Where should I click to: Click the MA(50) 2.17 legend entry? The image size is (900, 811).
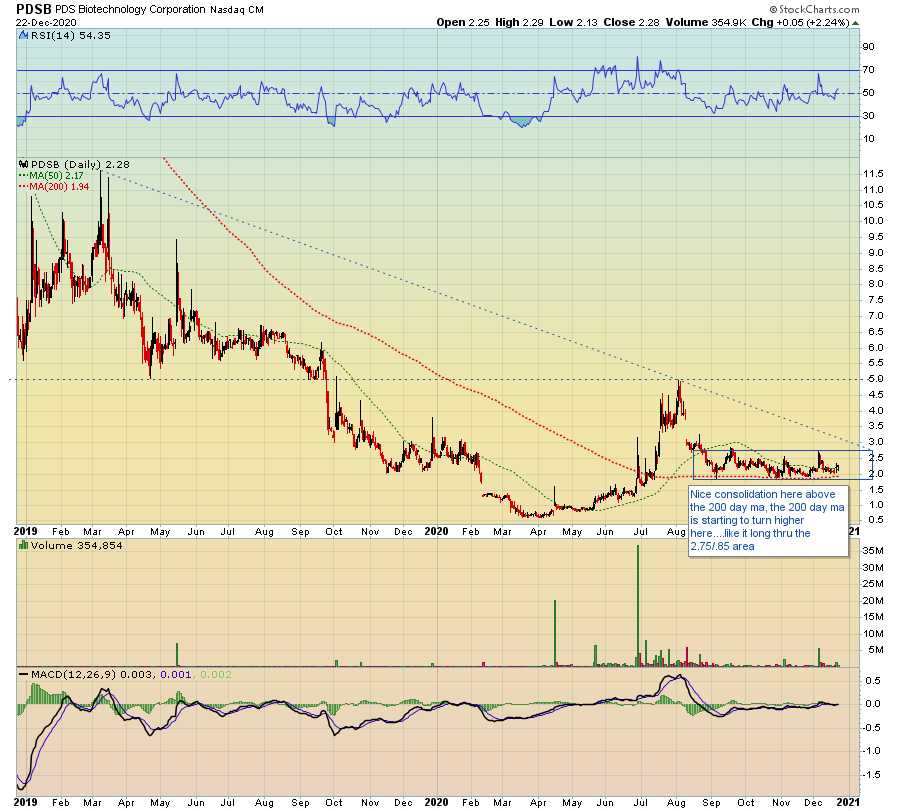tap(51, 176)
